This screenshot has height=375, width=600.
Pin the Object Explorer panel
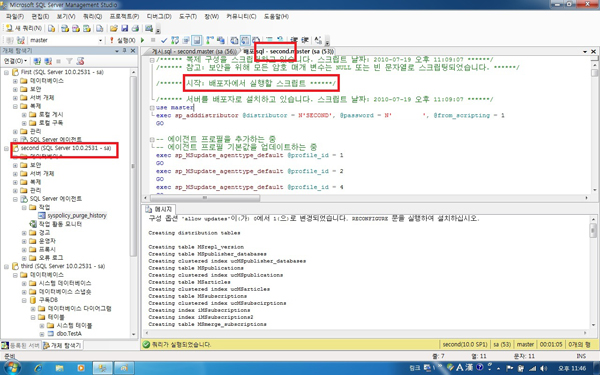coord(125,51)
